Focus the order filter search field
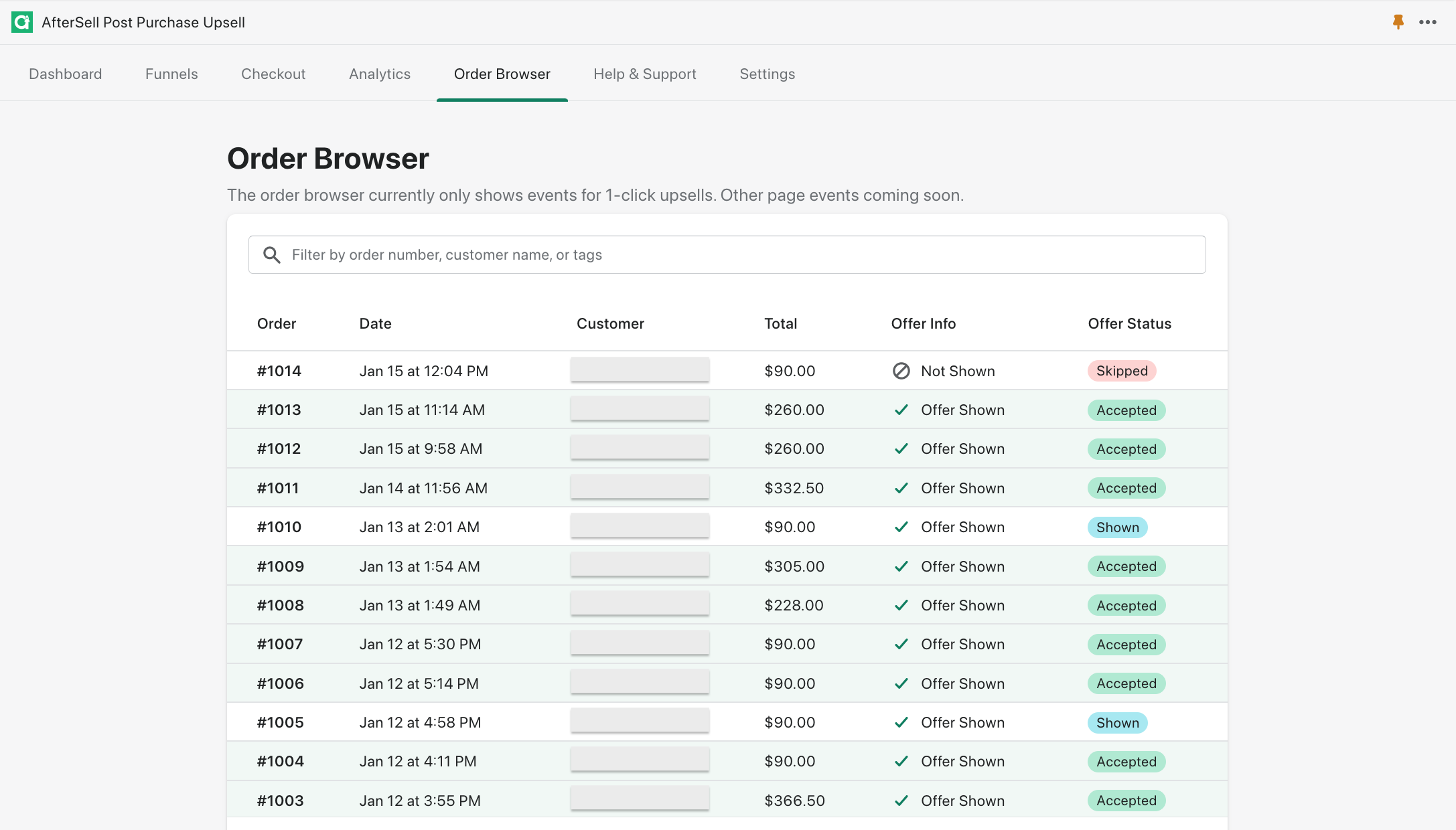 tap(737, 255)
